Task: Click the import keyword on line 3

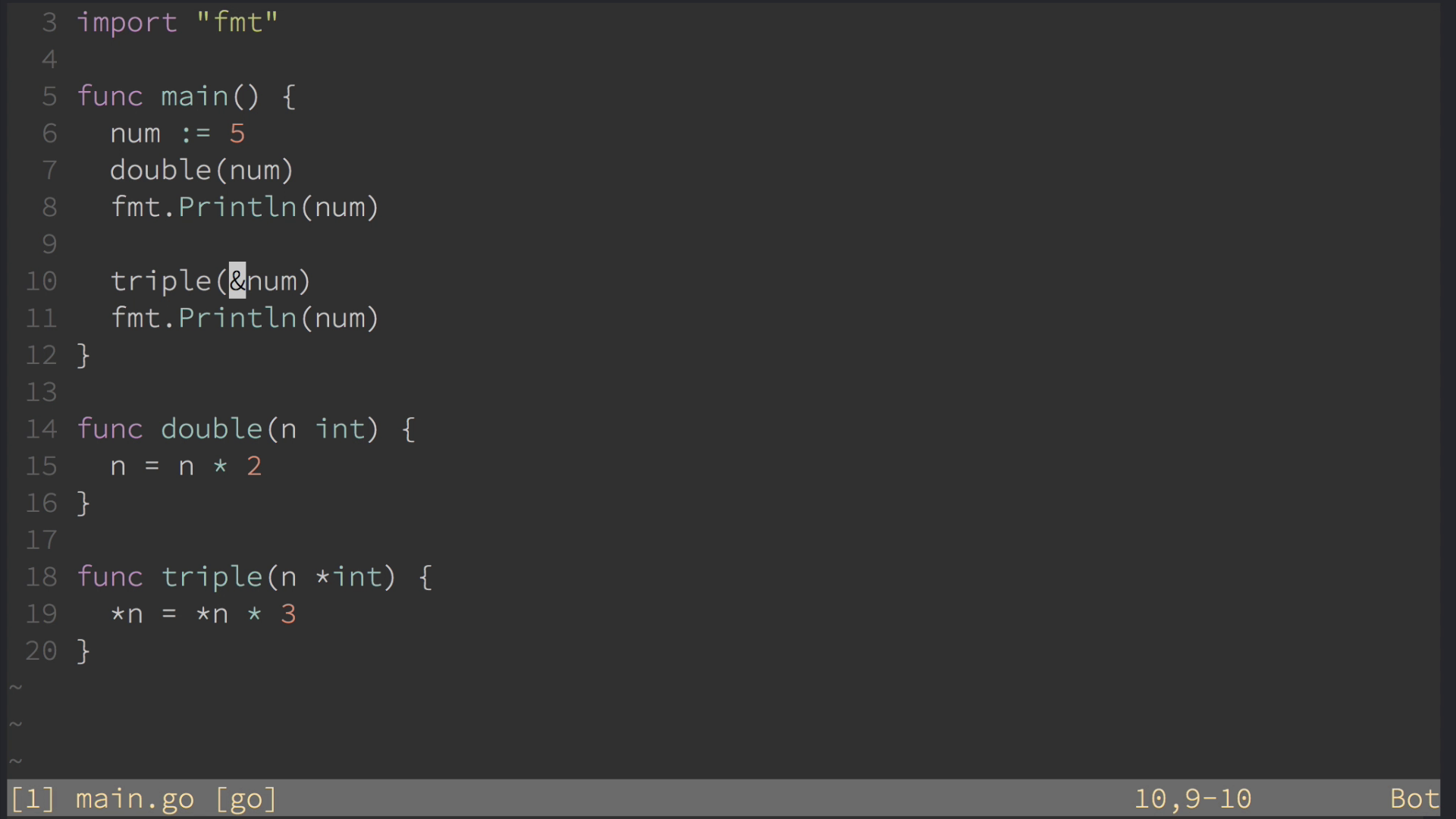Action: click(127, 23)
